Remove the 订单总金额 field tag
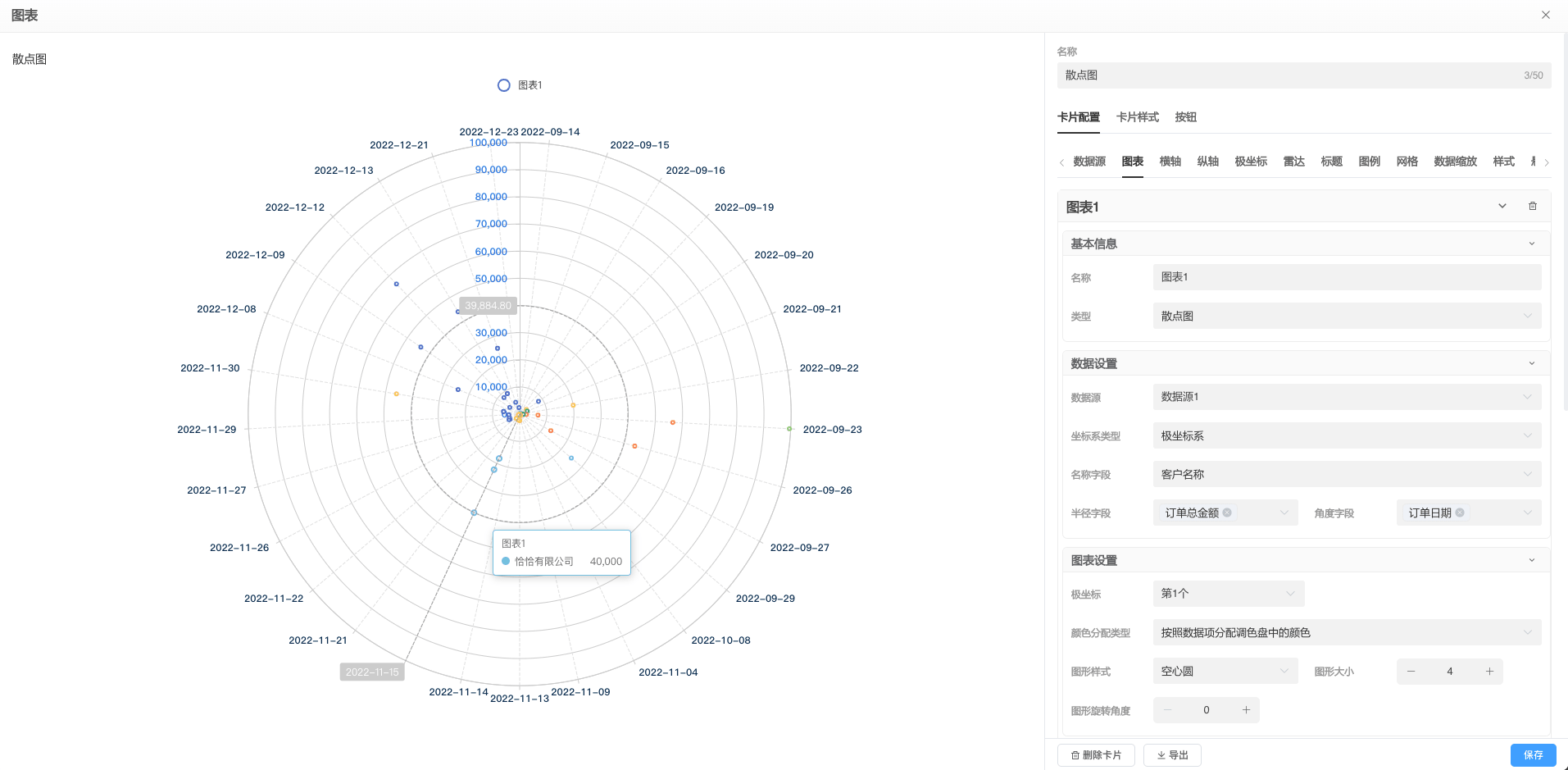Image resolution: width=1568 pixels, height=770 pixels. [1228, 513]
